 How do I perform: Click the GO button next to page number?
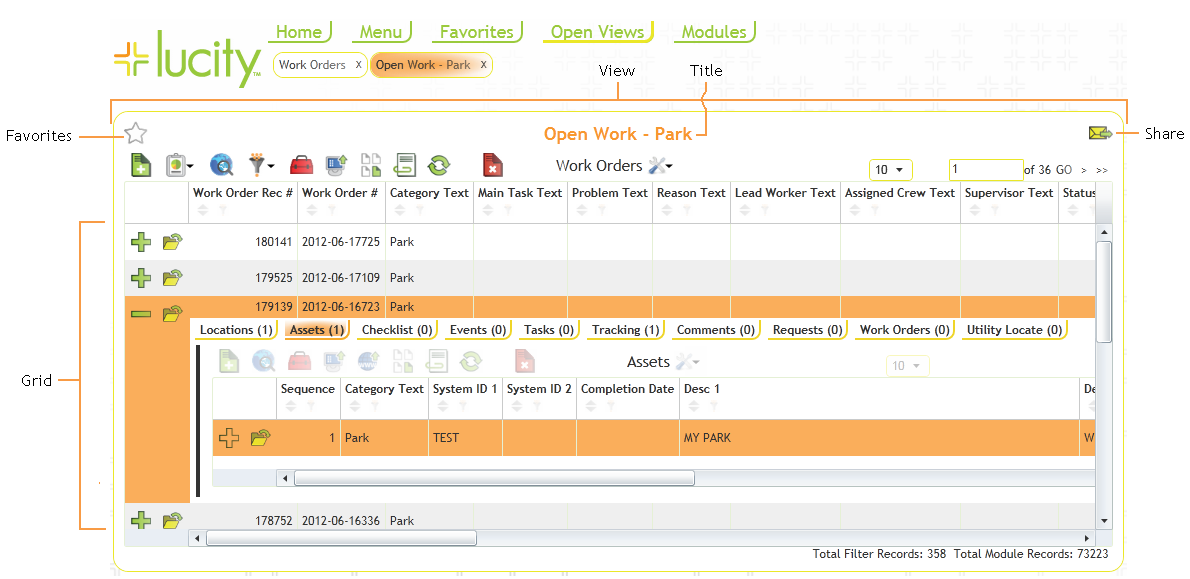pos(1064,170)
